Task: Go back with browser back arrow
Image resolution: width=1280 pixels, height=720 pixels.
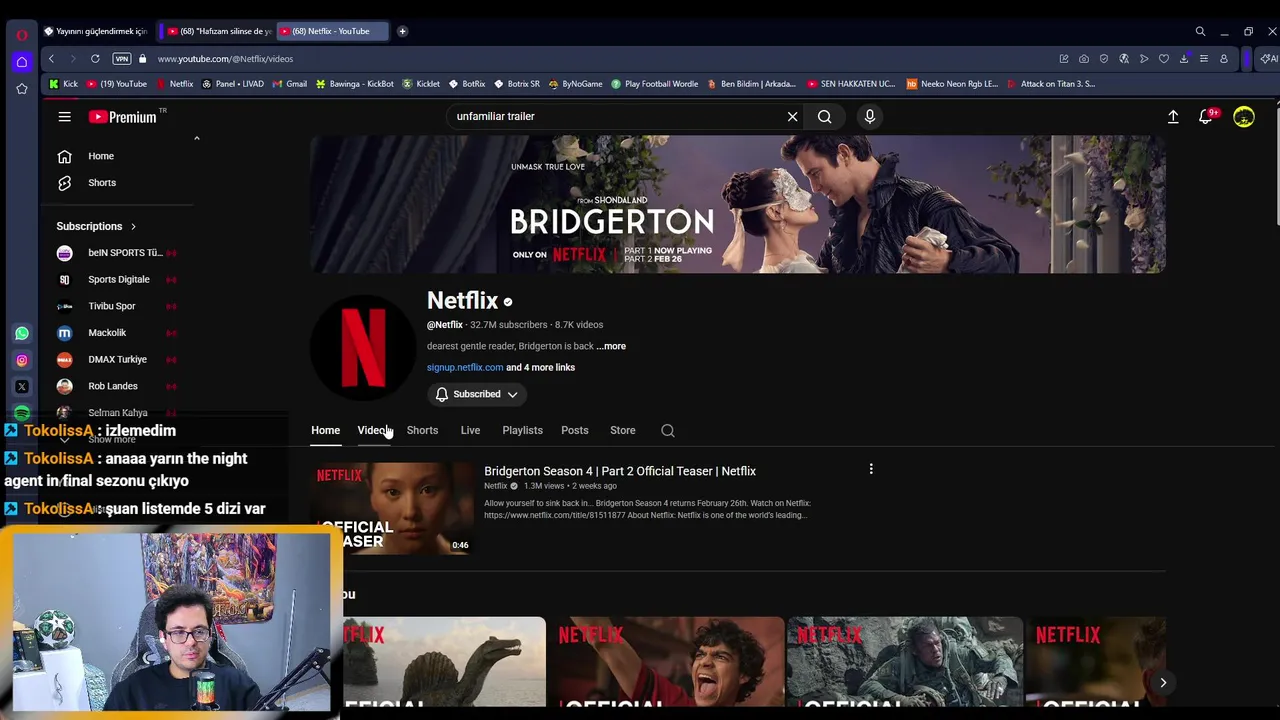Action: pos(51,59)
